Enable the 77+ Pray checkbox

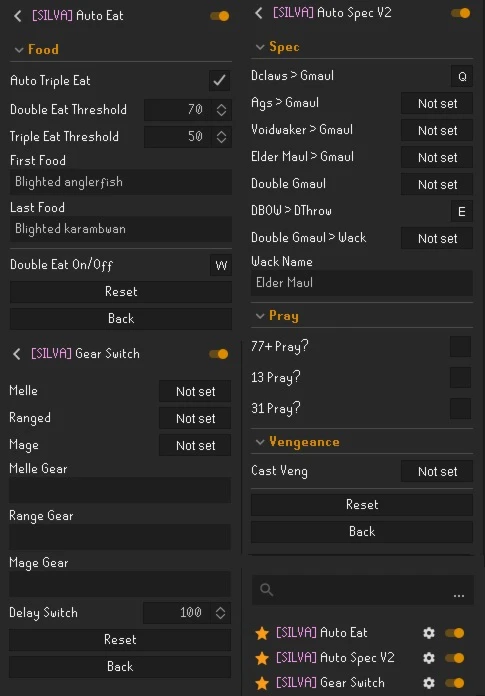461,347
